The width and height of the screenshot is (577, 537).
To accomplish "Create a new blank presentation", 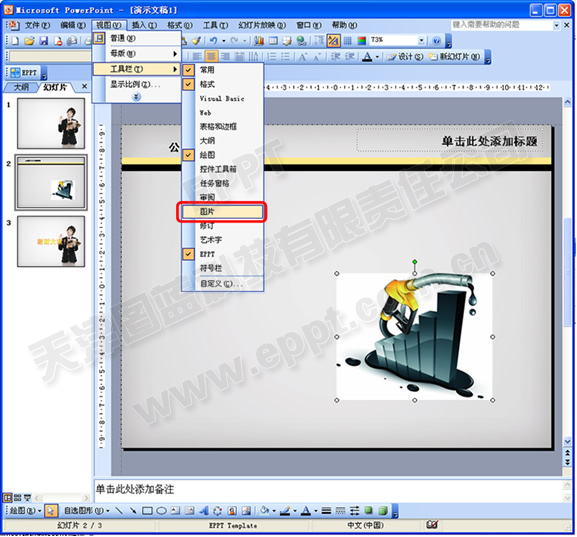I will point(15,41).
